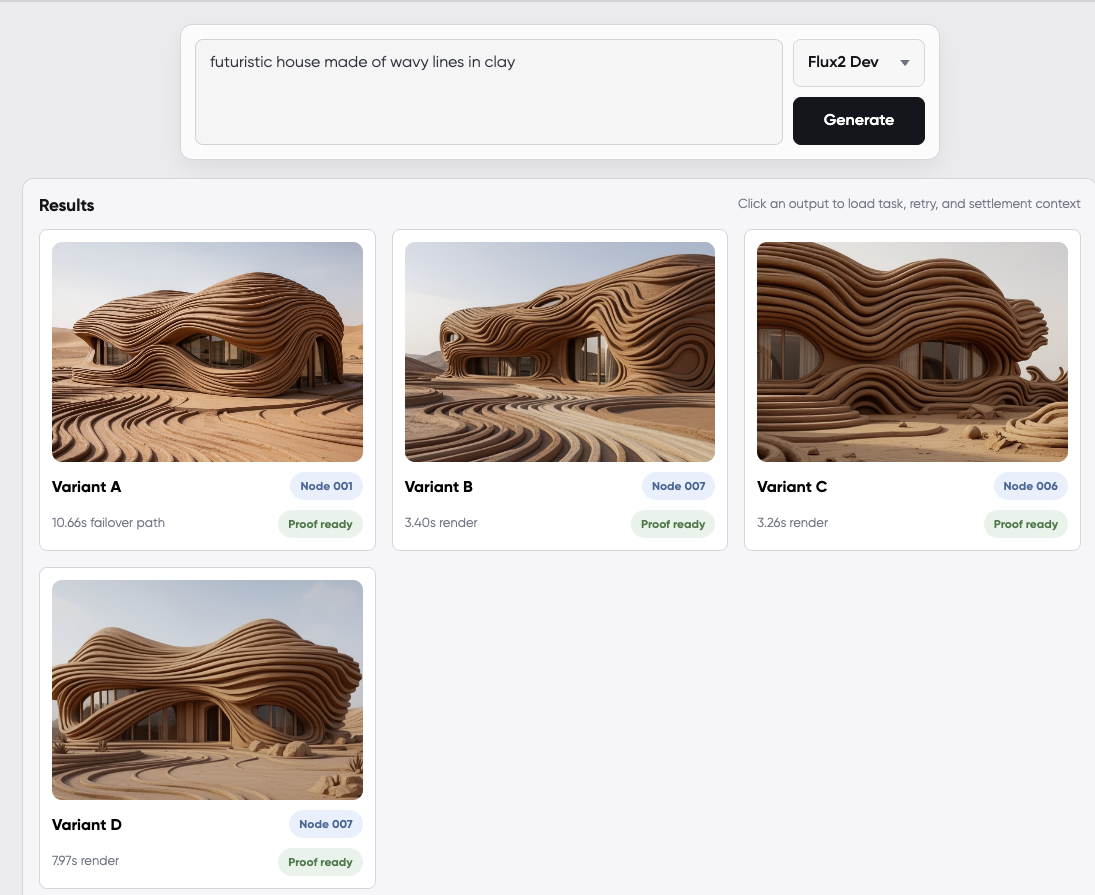Open the Variant D image thumbnail

pyautogui.click(x=207, y=689)
